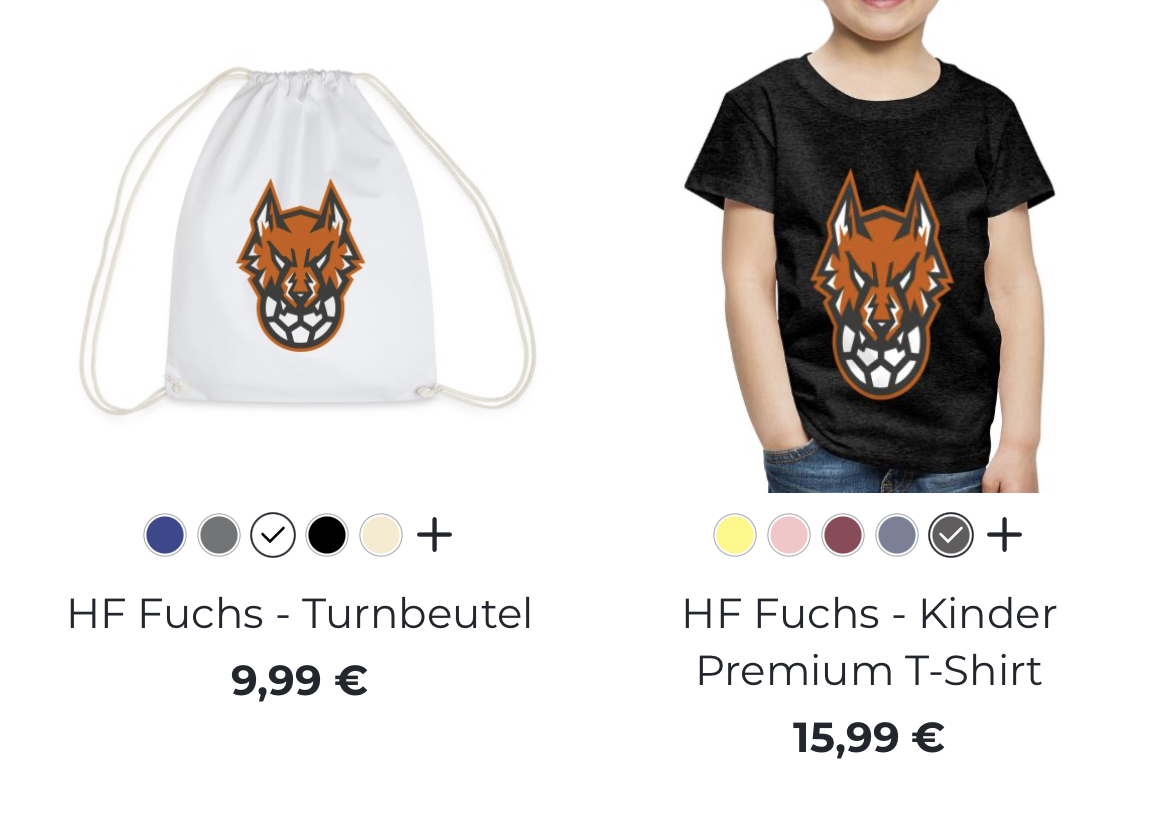Choose the blue-gray Kinder T-Shirt swatch

(897, 535)
